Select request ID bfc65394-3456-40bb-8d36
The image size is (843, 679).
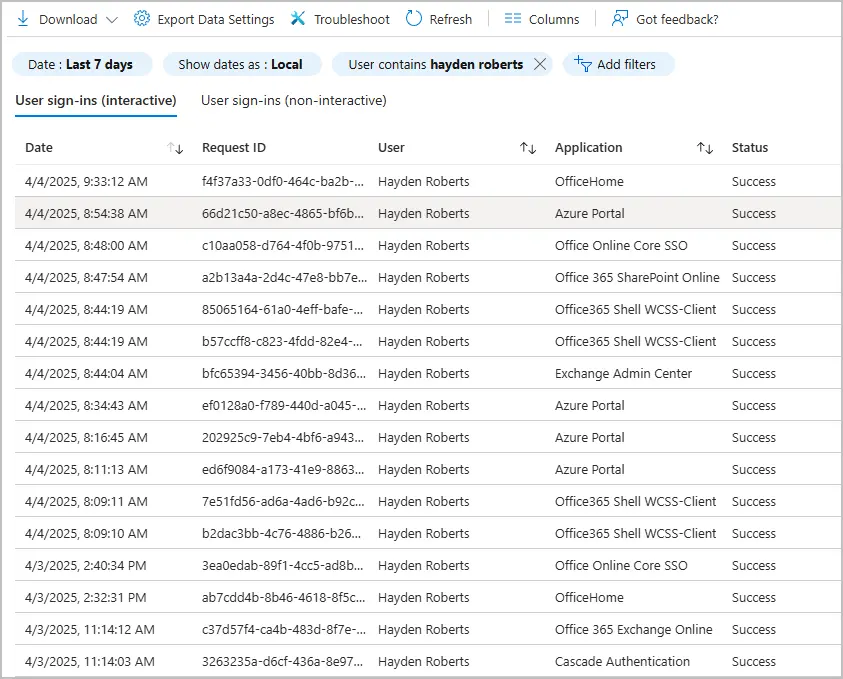click(284, 374)
